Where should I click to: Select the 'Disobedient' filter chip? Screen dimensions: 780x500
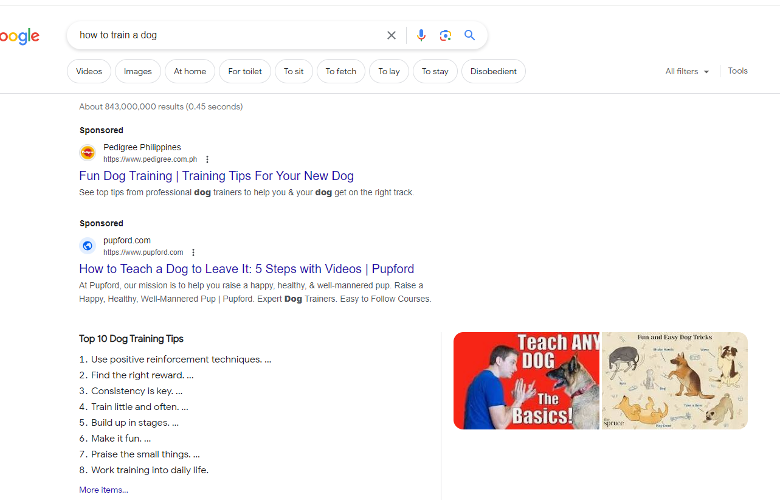tap(493, 71)
